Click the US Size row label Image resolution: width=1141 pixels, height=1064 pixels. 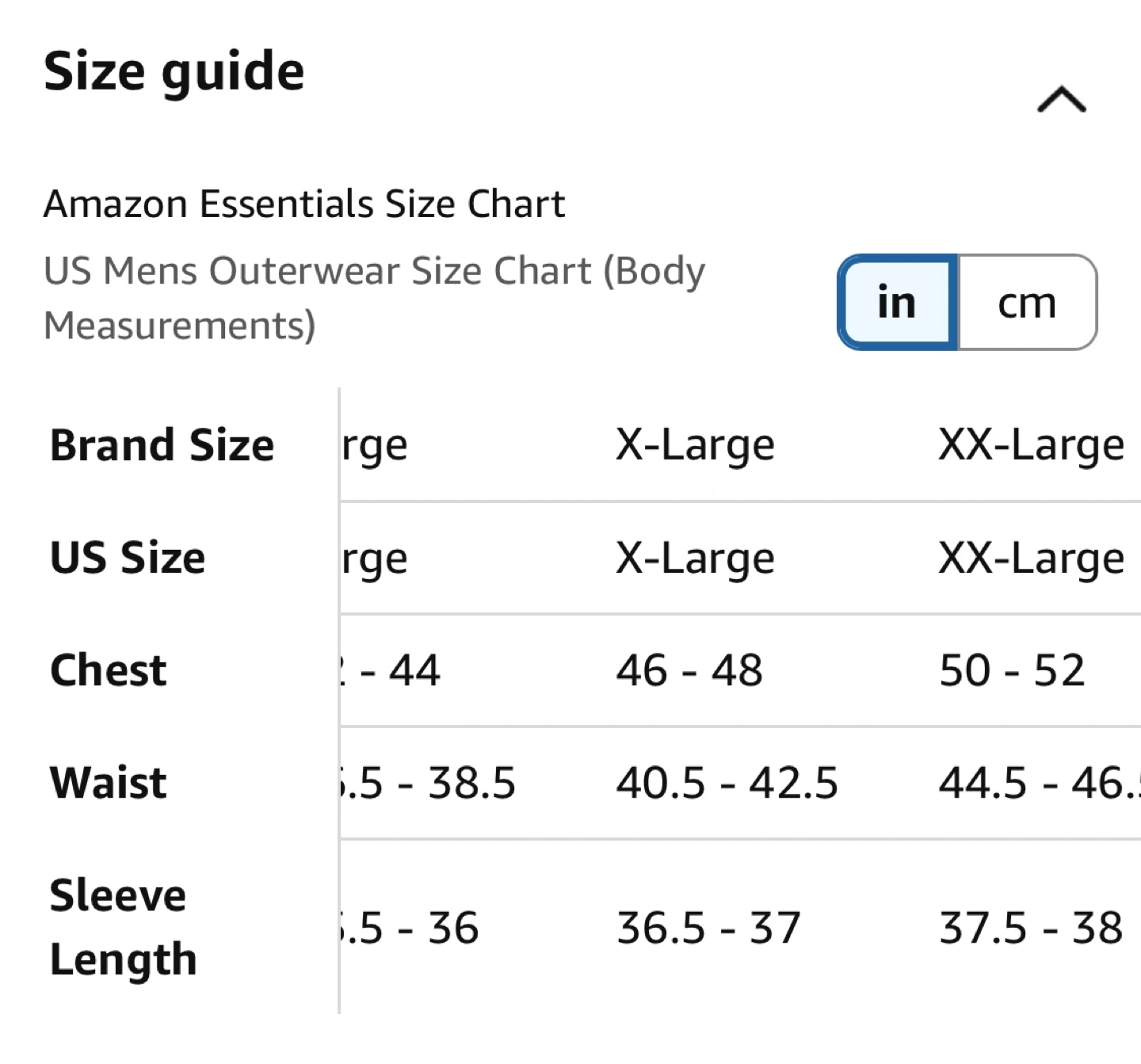(128, 558)
